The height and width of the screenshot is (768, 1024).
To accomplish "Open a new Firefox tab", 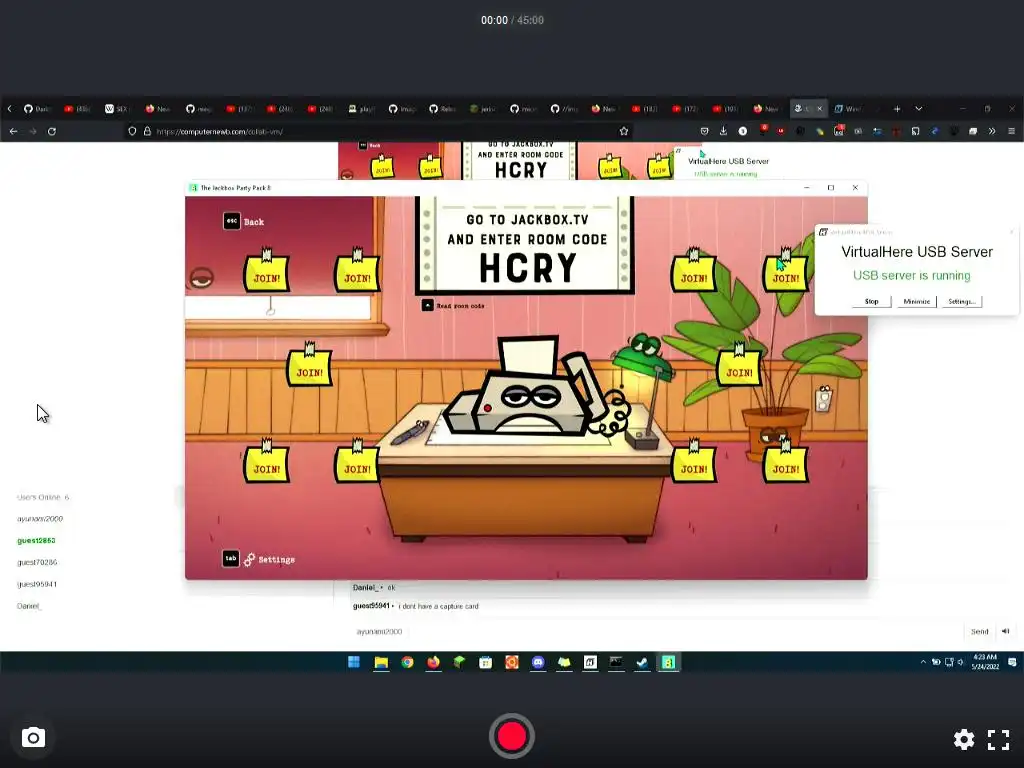I will (x=897, y=109).
